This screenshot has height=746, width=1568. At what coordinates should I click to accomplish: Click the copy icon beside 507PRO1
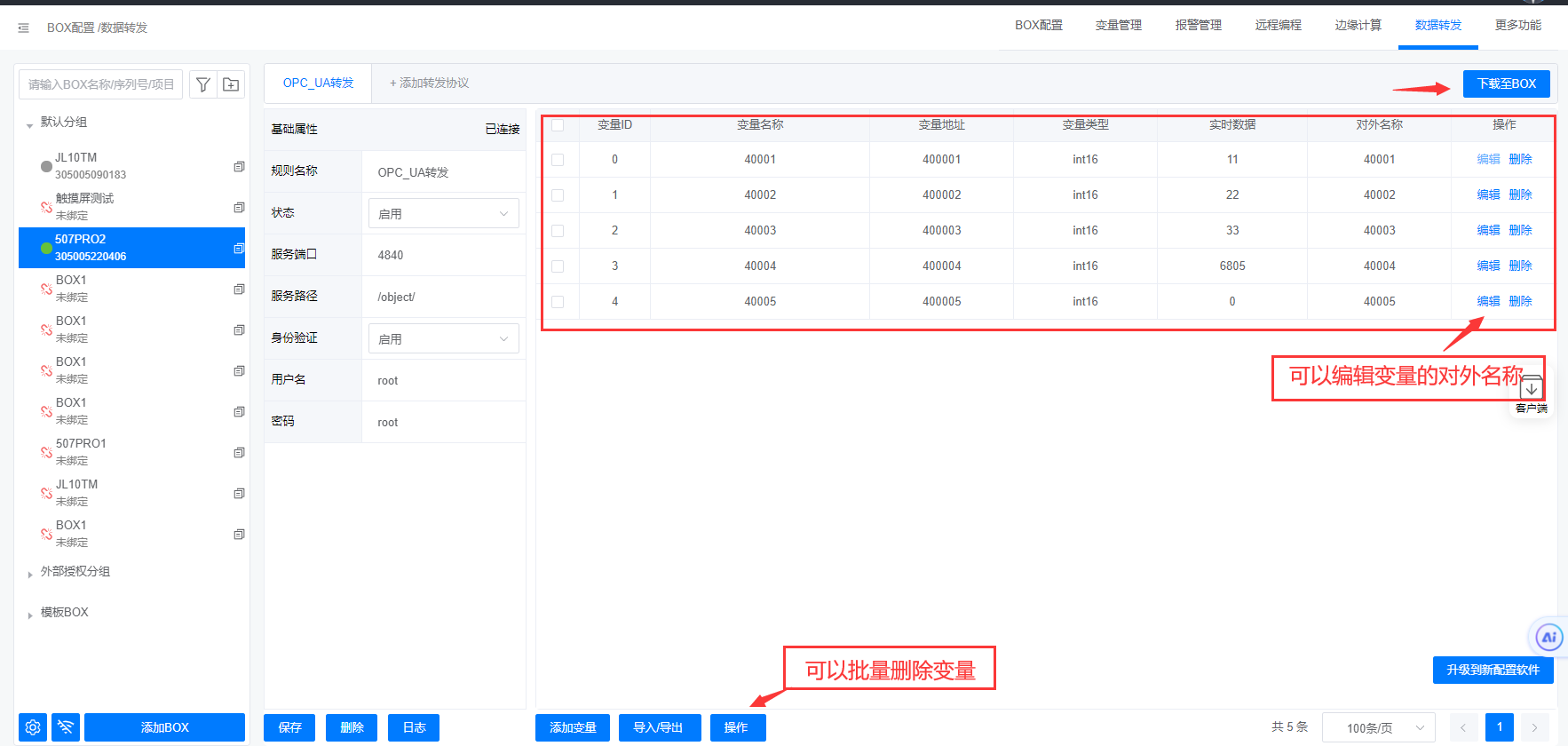(239, 453)
